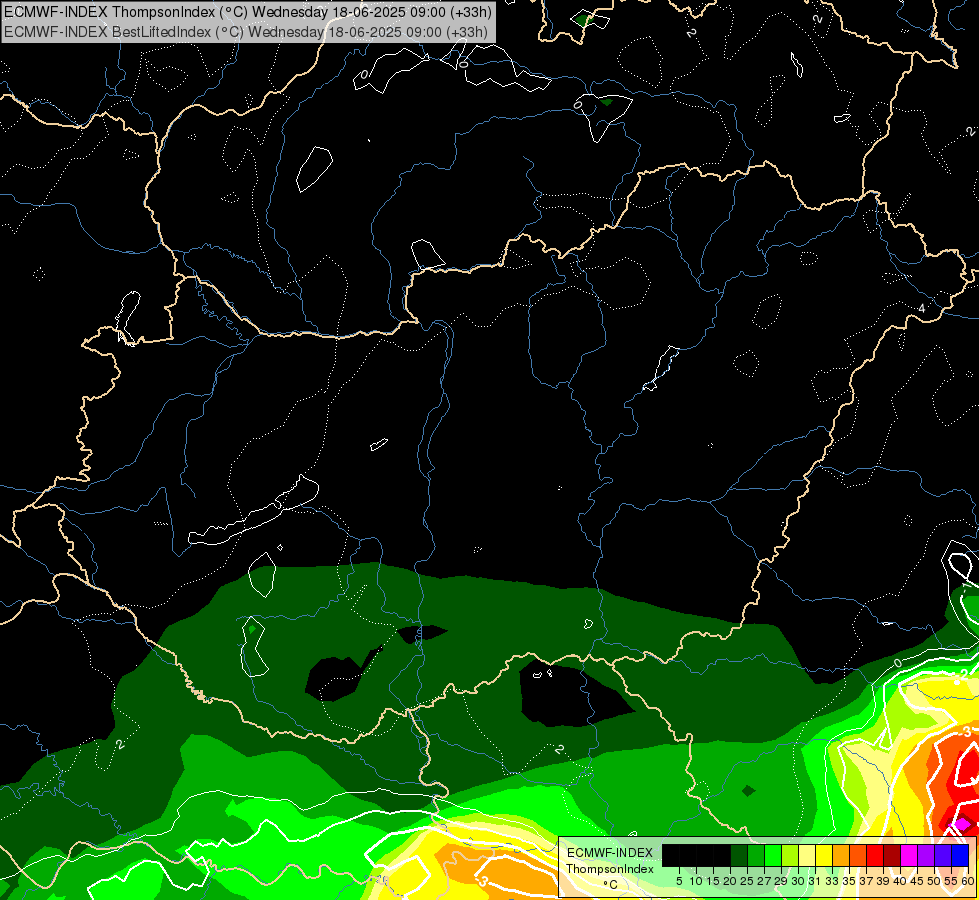Click the legend tick value 37
Image resolution: width=979 pixels, height=900 pixels.
866,881
